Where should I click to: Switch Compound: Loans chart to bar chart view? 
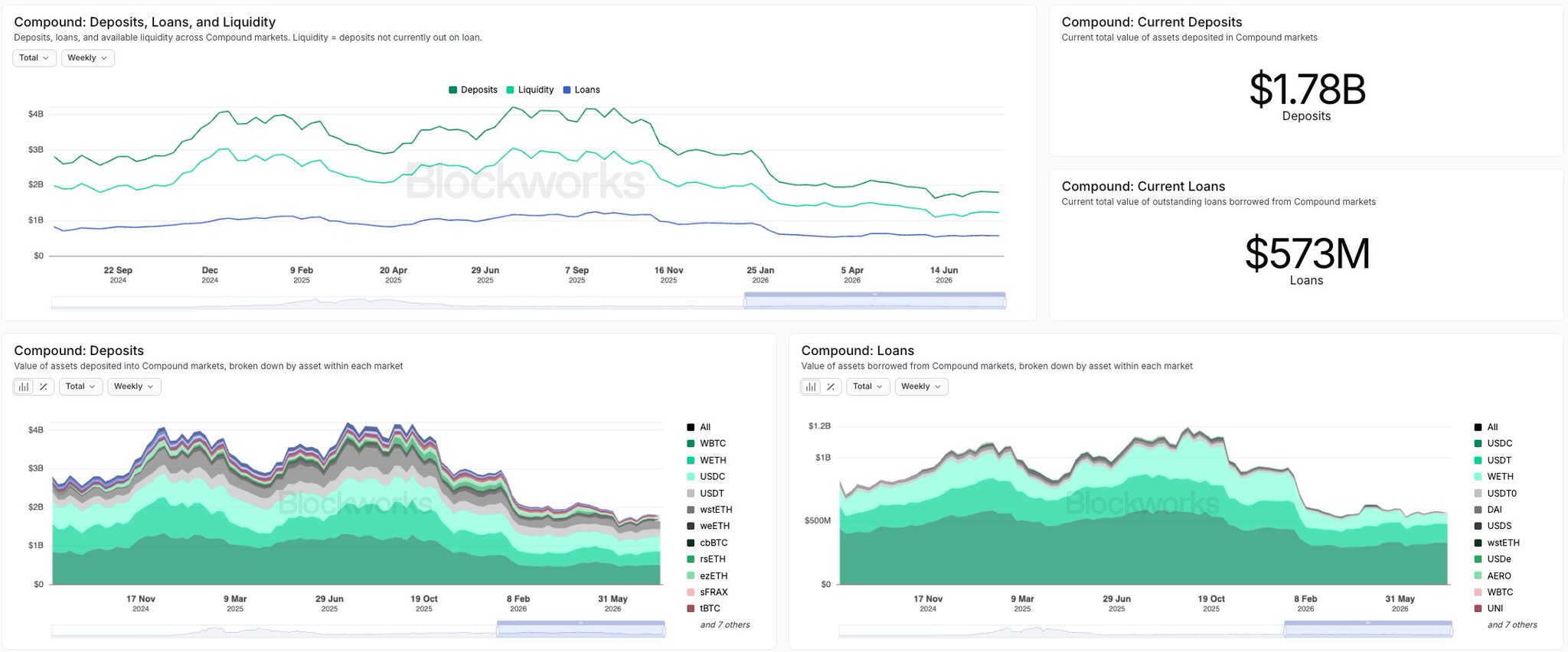(x=811, y=386)
